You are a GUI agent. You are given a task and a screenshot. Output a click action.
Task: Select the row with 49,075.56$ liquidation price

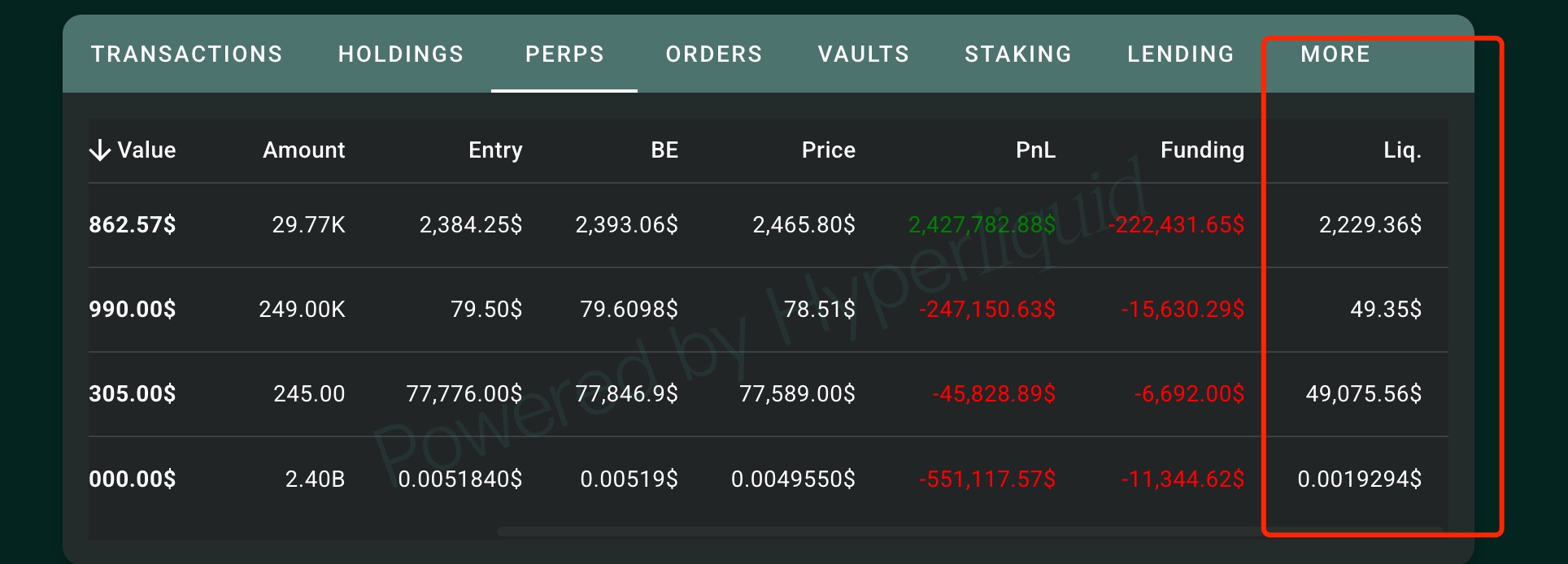(768, 394)
